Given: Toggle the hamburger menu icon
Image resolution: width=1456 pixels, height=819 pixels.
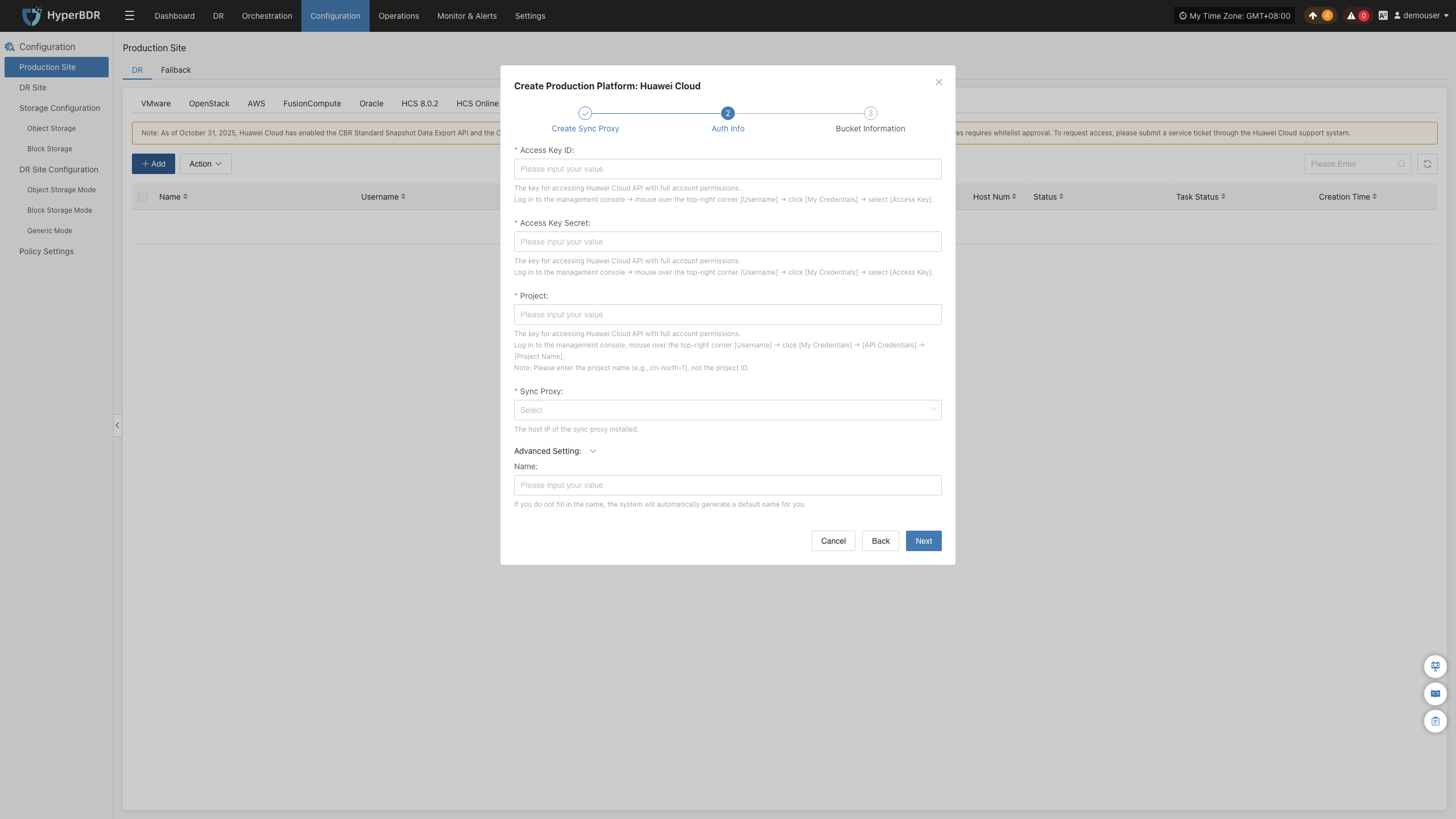Looking at the screenshot, I should (130, 16).
